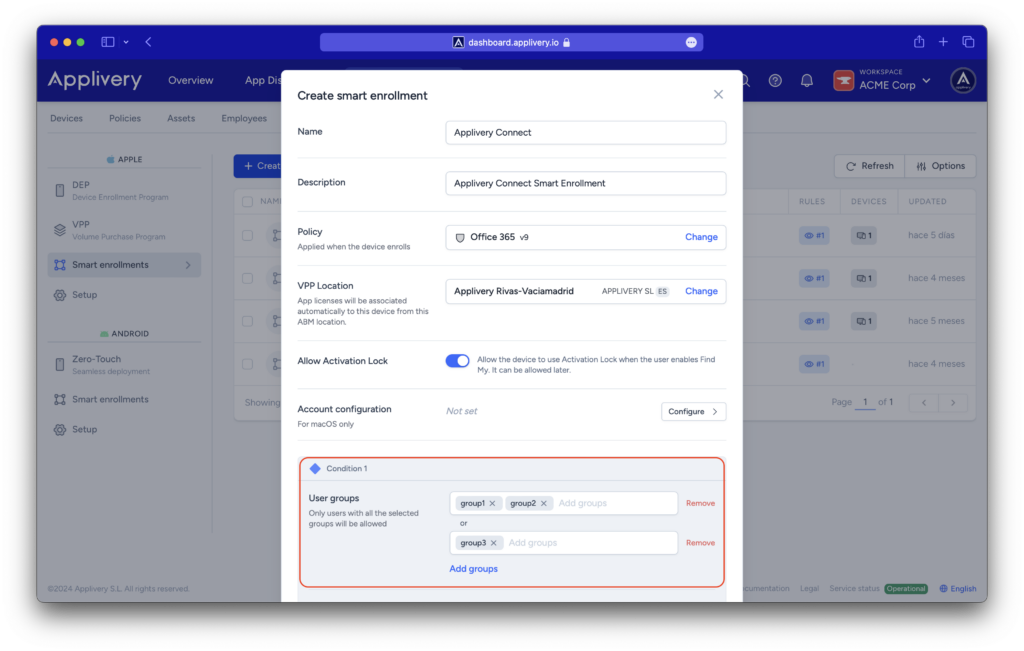Change the VPP Location
The image size is (1024, 651).
[701, 291]
